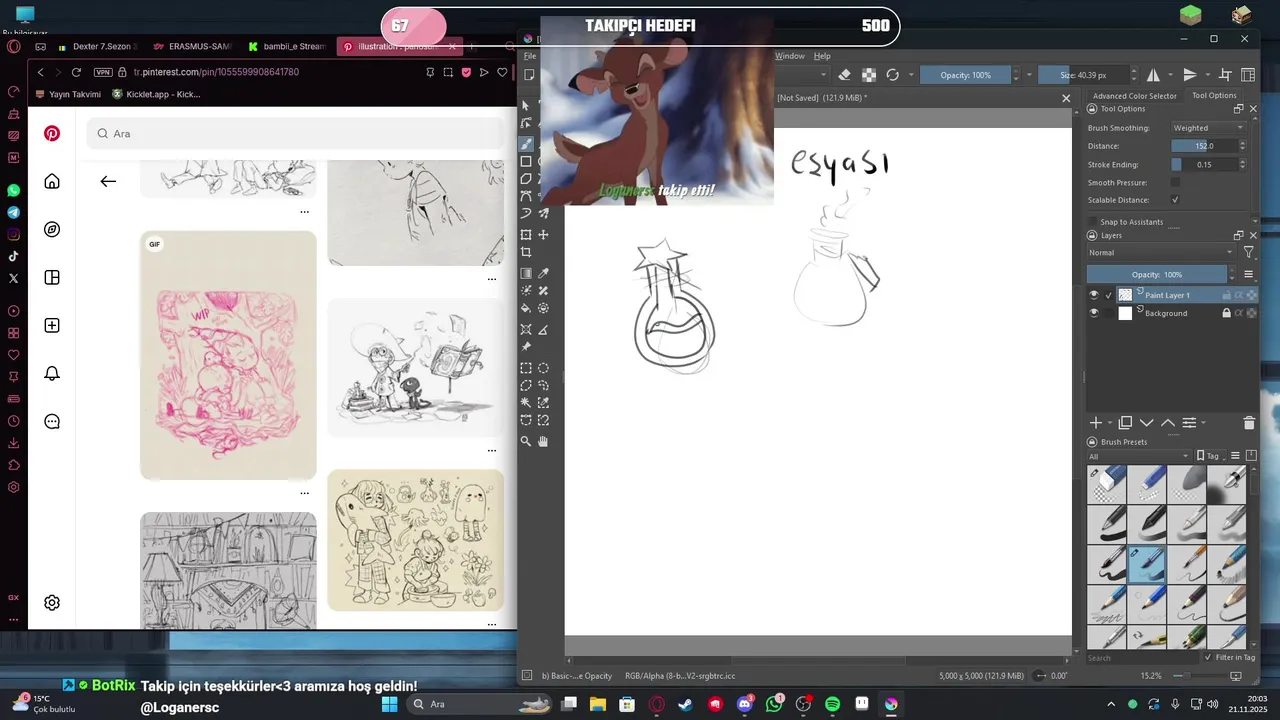This screenshot has width=1280, height=720.
Task: Select the Rectangle tool in Krita toolbox
Action: click(x=526, y=162)
